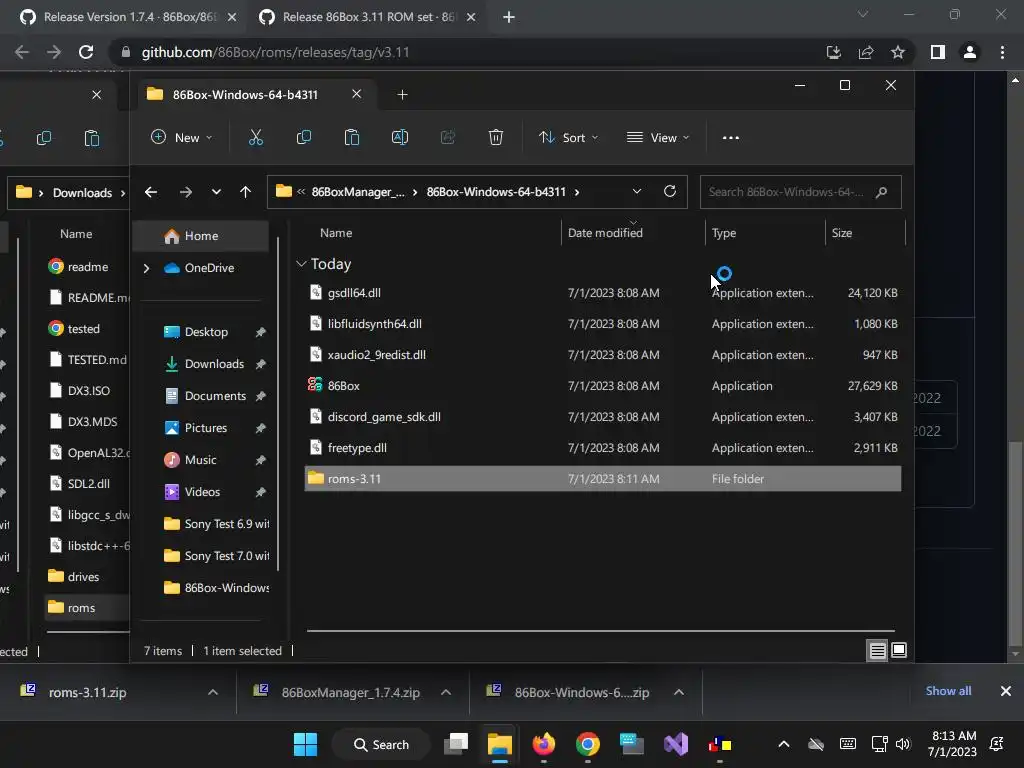Switch to details view icon in status bar
Image resolution: width=1024 pixels, height=768 pixels.
877,650
